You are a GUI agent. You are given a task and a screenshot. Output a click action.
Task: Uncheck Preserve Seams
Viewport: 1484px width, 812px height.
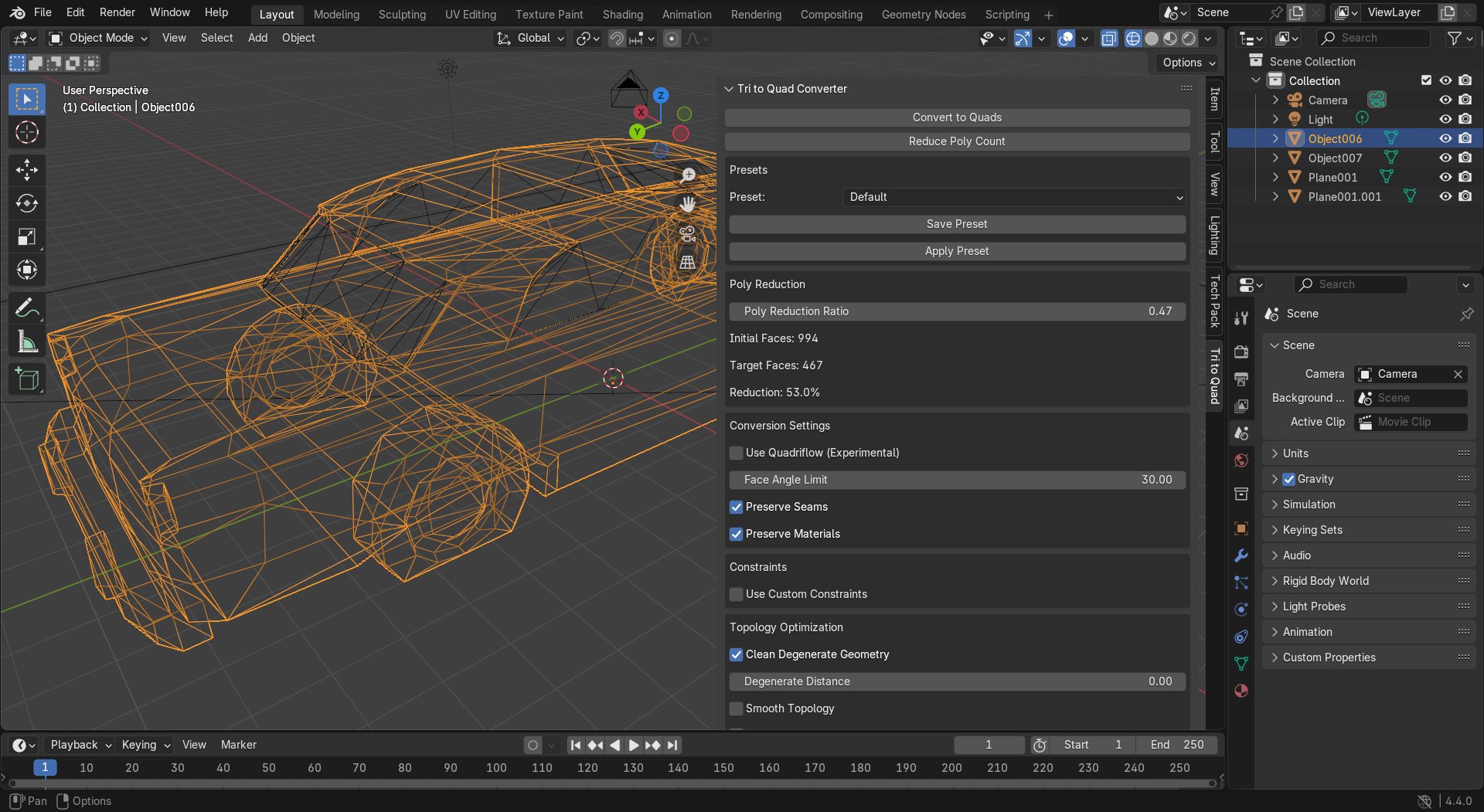click(736, 508)
